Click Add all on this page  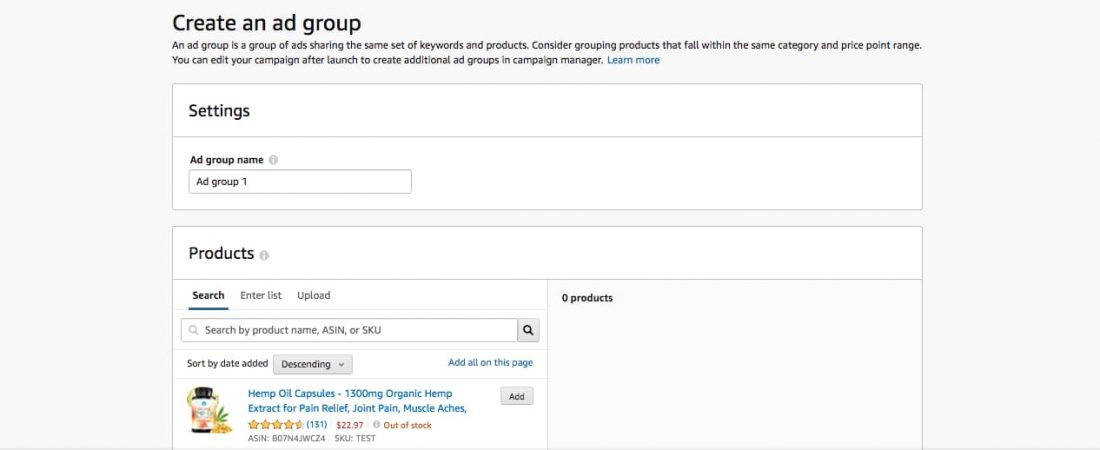(x=490, y=363)
